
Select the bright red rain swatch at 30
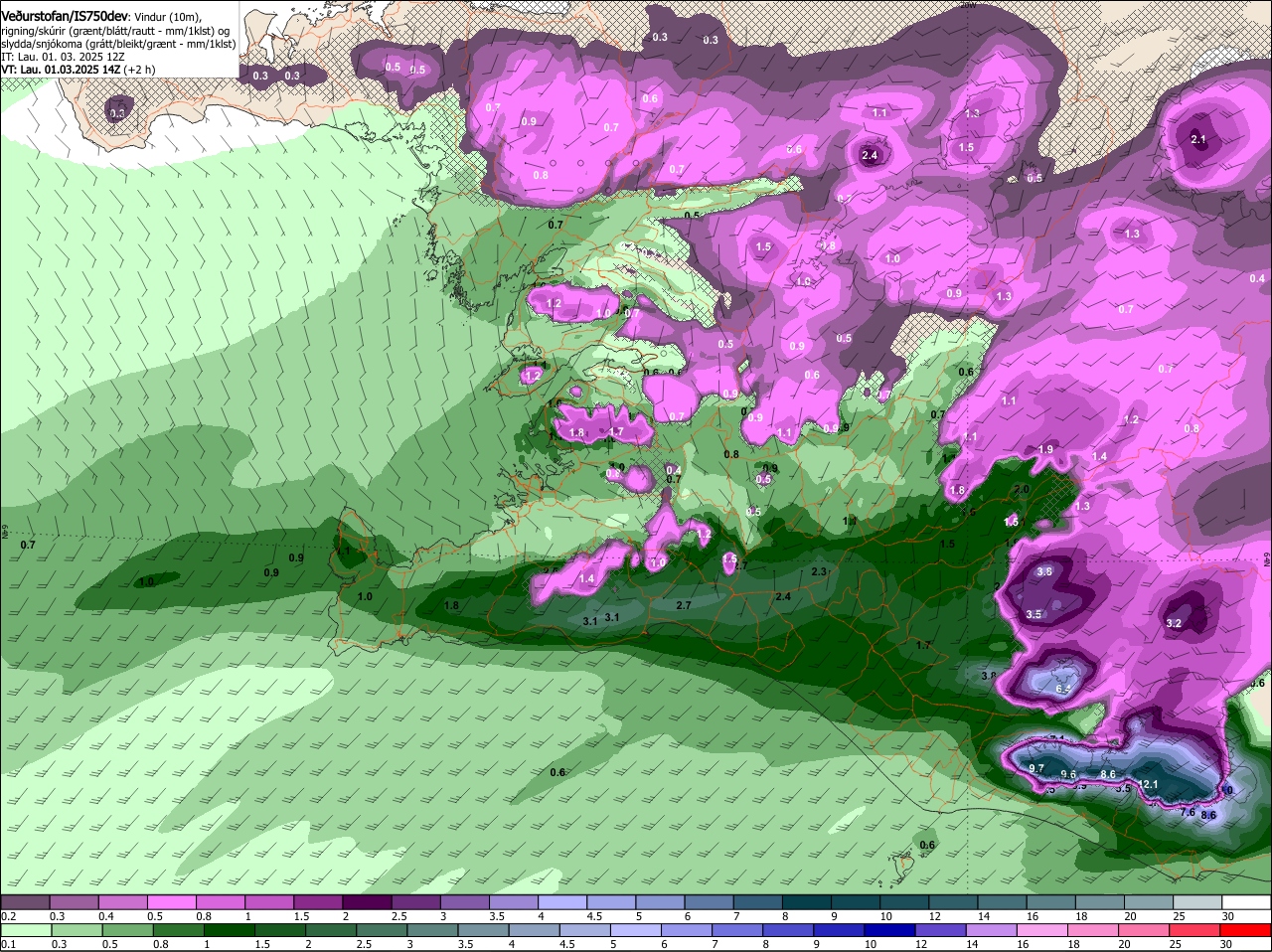point(1246,930)
